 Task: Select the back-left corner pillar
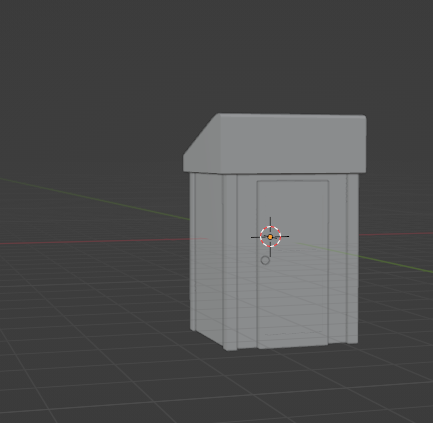[x=192, y=252]
